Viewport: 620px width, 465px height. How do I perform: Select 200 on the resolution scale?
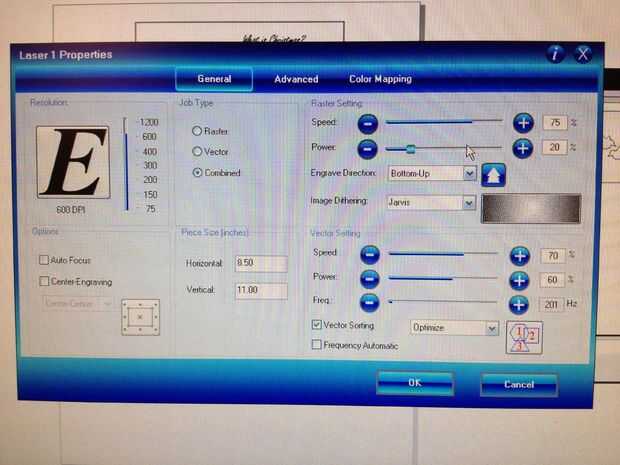tap(150, 180)
